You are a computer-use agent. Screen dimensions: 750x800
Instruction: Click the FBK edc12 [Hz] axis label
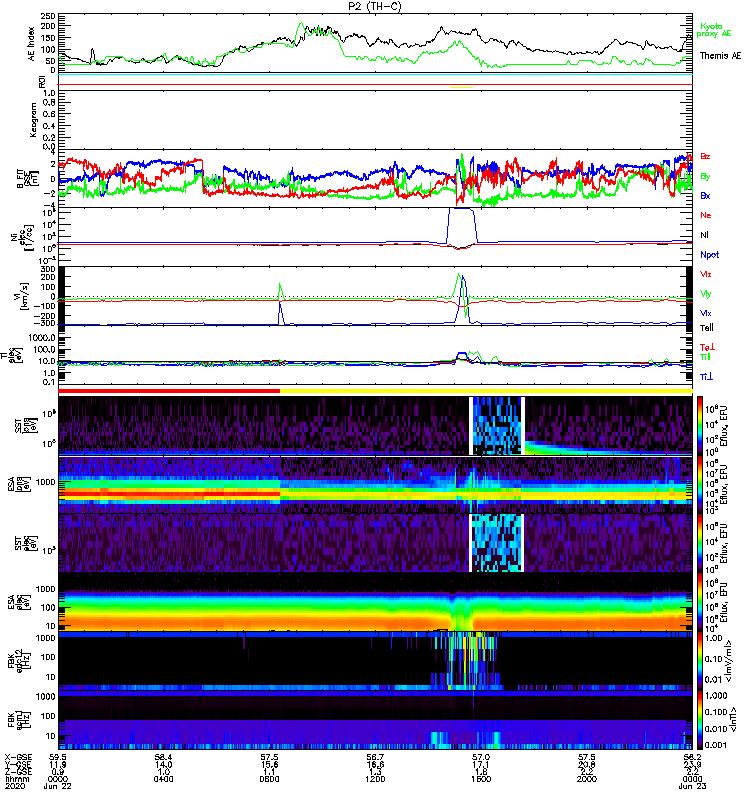[x=18, y=660]
